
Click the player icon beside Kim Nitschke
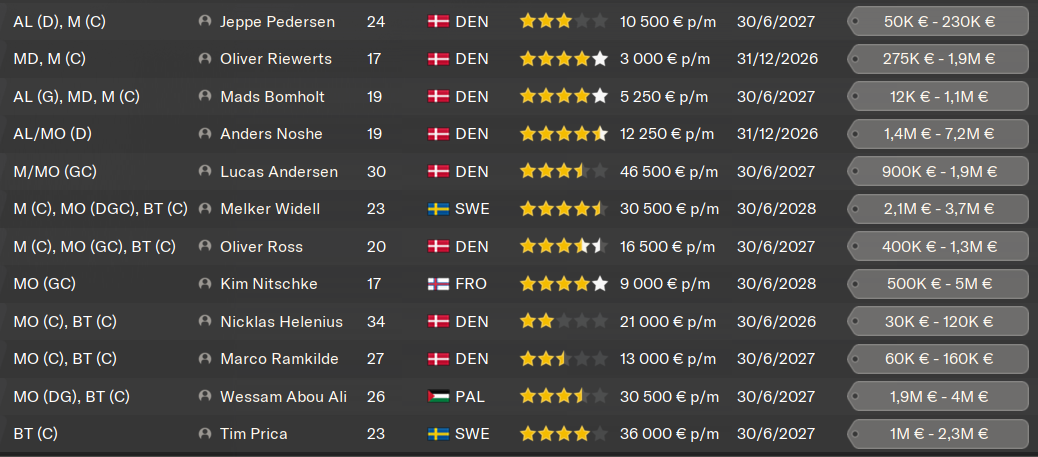point(205,284)
